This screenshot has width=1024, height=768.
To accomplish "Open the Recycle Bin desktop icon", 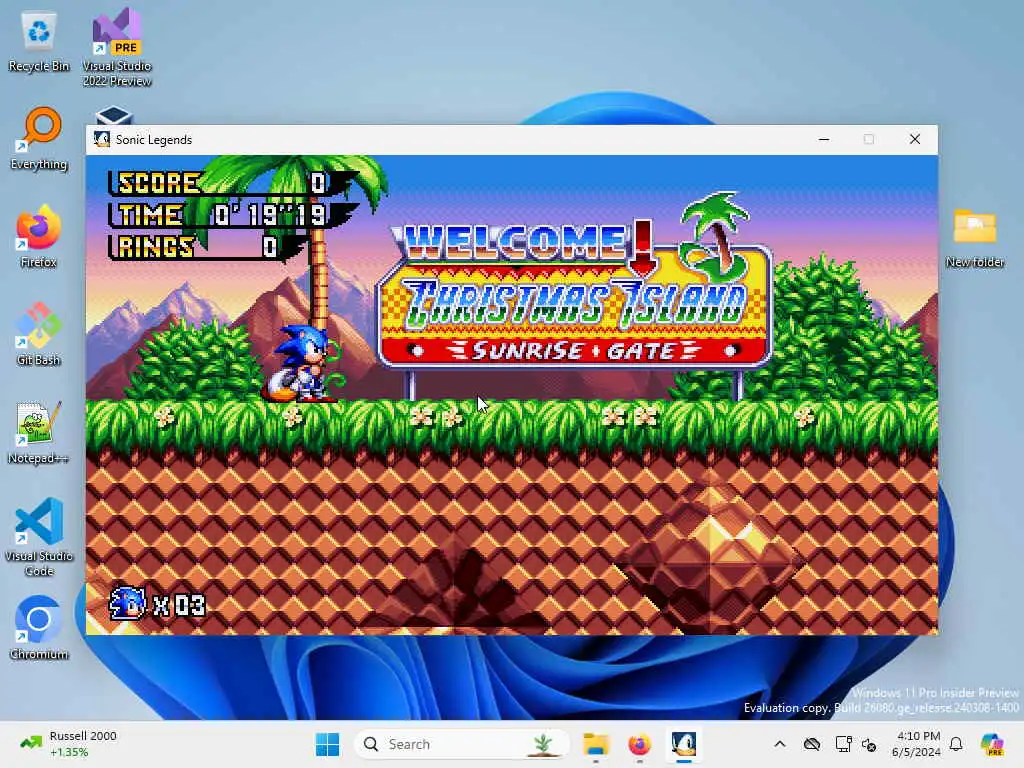I will click(39, 43).
